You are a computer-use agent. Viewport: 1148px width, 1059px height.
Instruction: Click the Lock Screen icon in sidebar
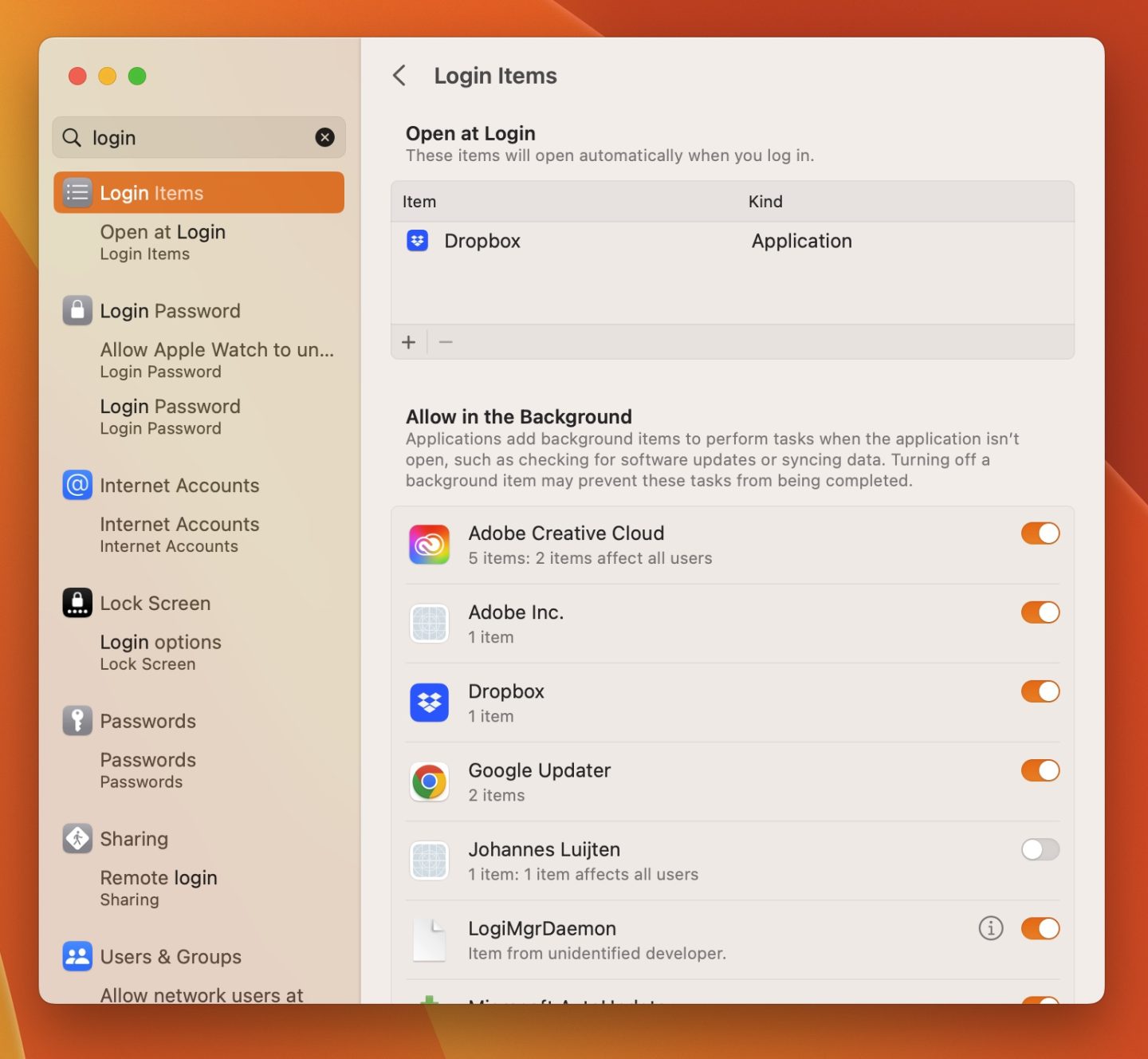77,603
